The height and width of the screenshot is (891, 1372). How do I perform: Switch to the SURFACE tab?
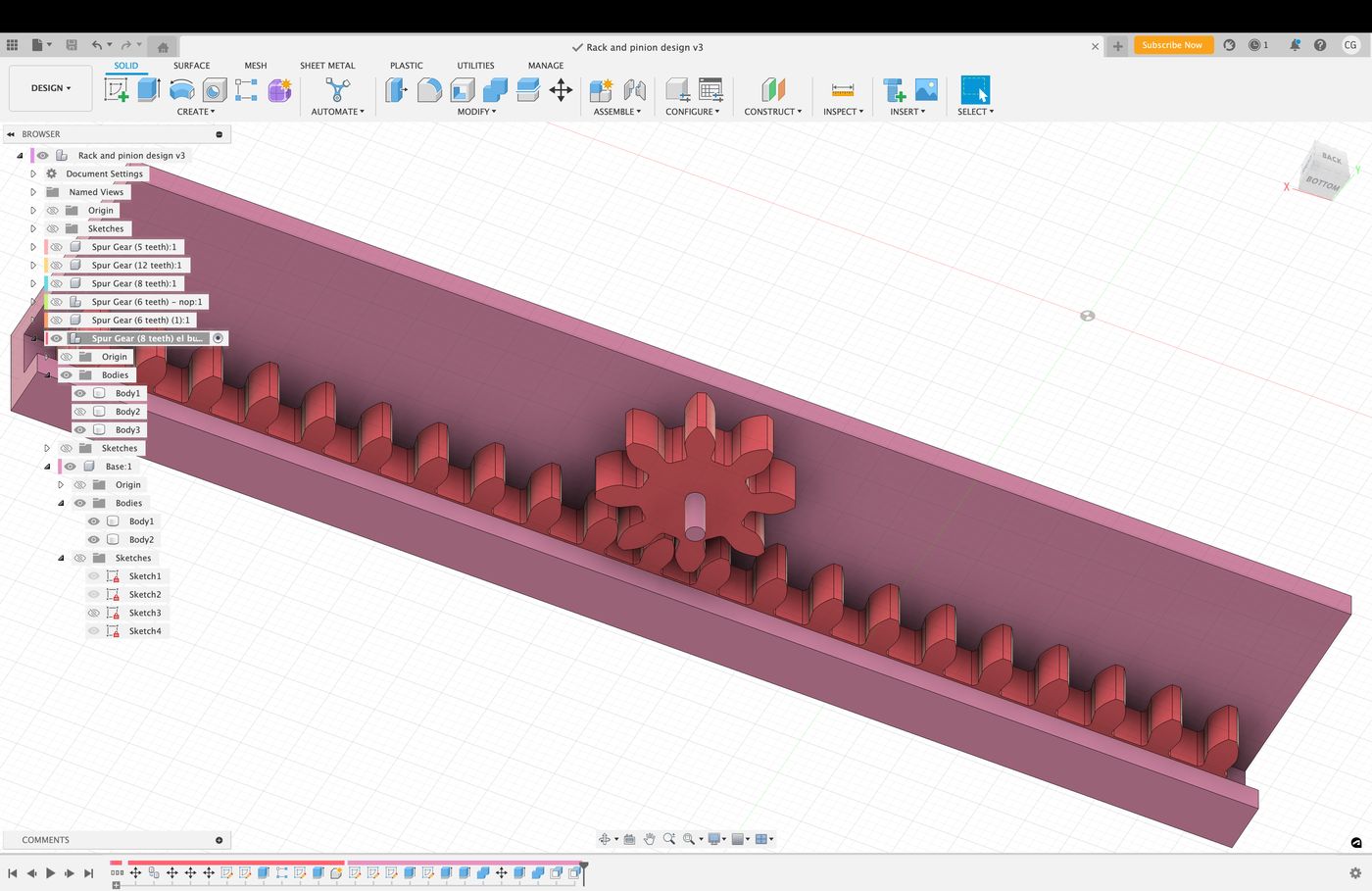click(191, 66)
